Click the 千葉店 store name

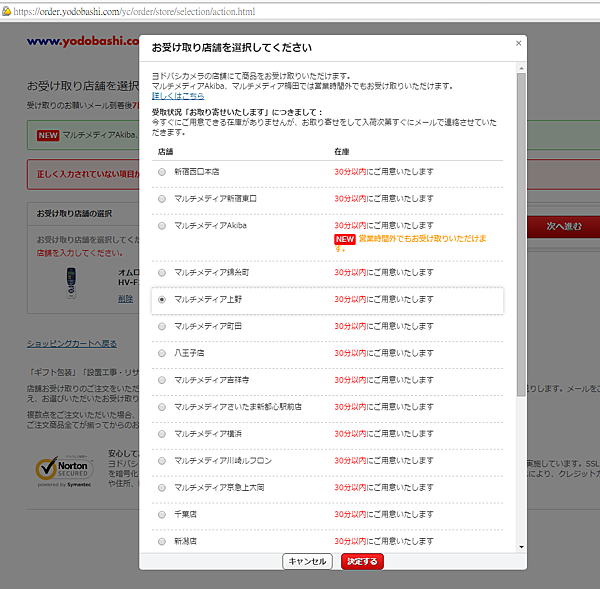[x=185, y=515]
